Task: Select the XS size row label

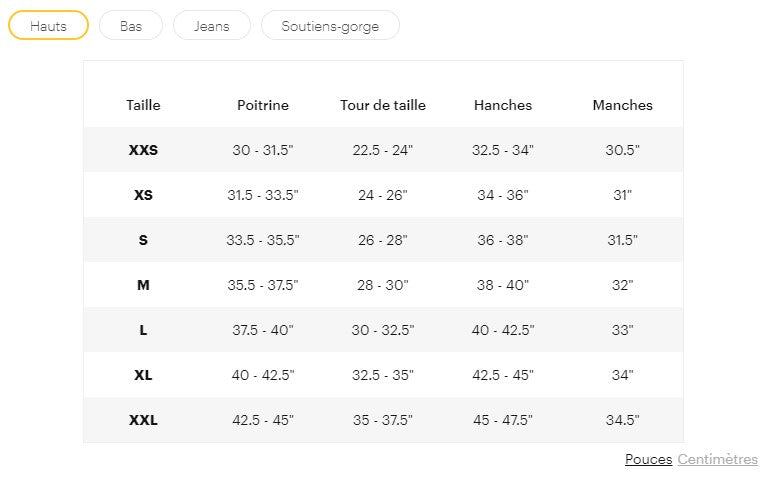Action: (x=143, y=195)
